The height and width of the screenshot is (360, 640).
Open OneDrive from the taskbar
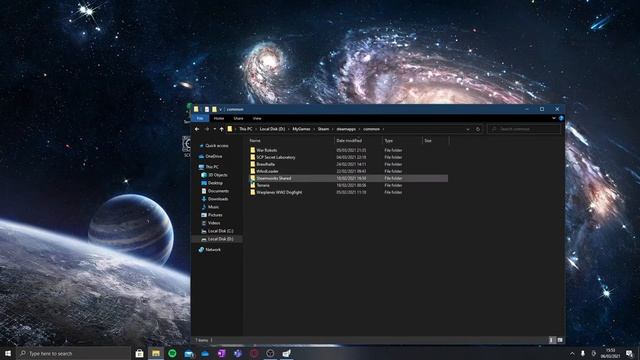click(205, 353)
